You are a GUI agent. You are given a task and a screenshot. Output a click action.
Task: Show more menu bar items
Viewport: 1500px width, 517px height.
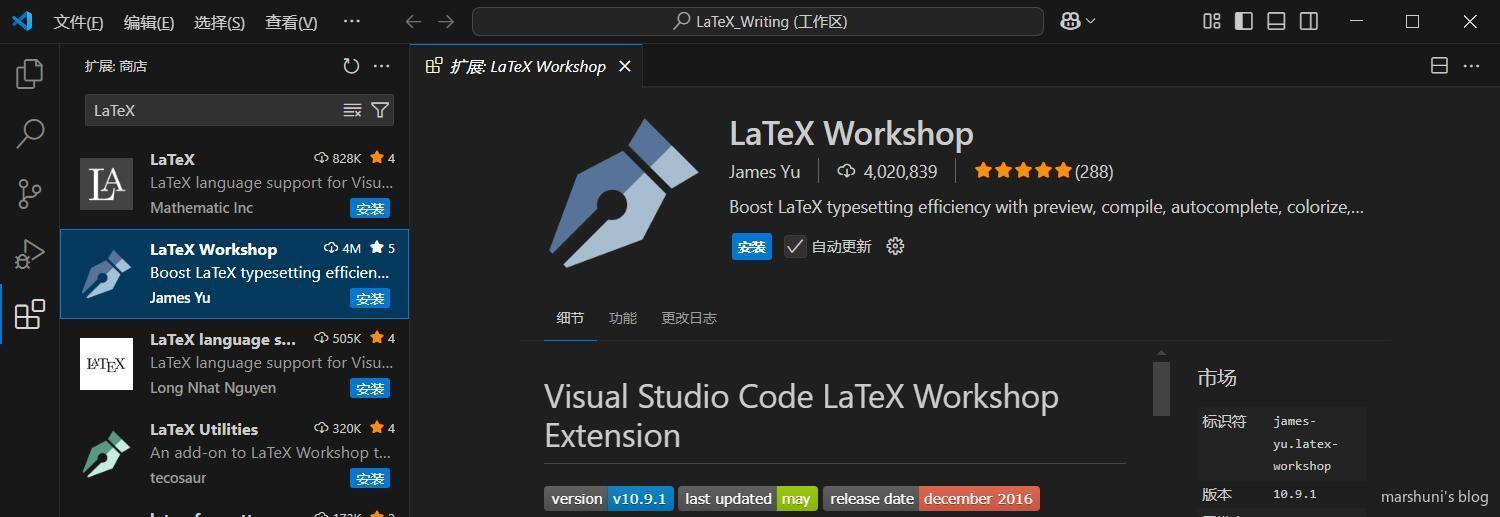351,21
